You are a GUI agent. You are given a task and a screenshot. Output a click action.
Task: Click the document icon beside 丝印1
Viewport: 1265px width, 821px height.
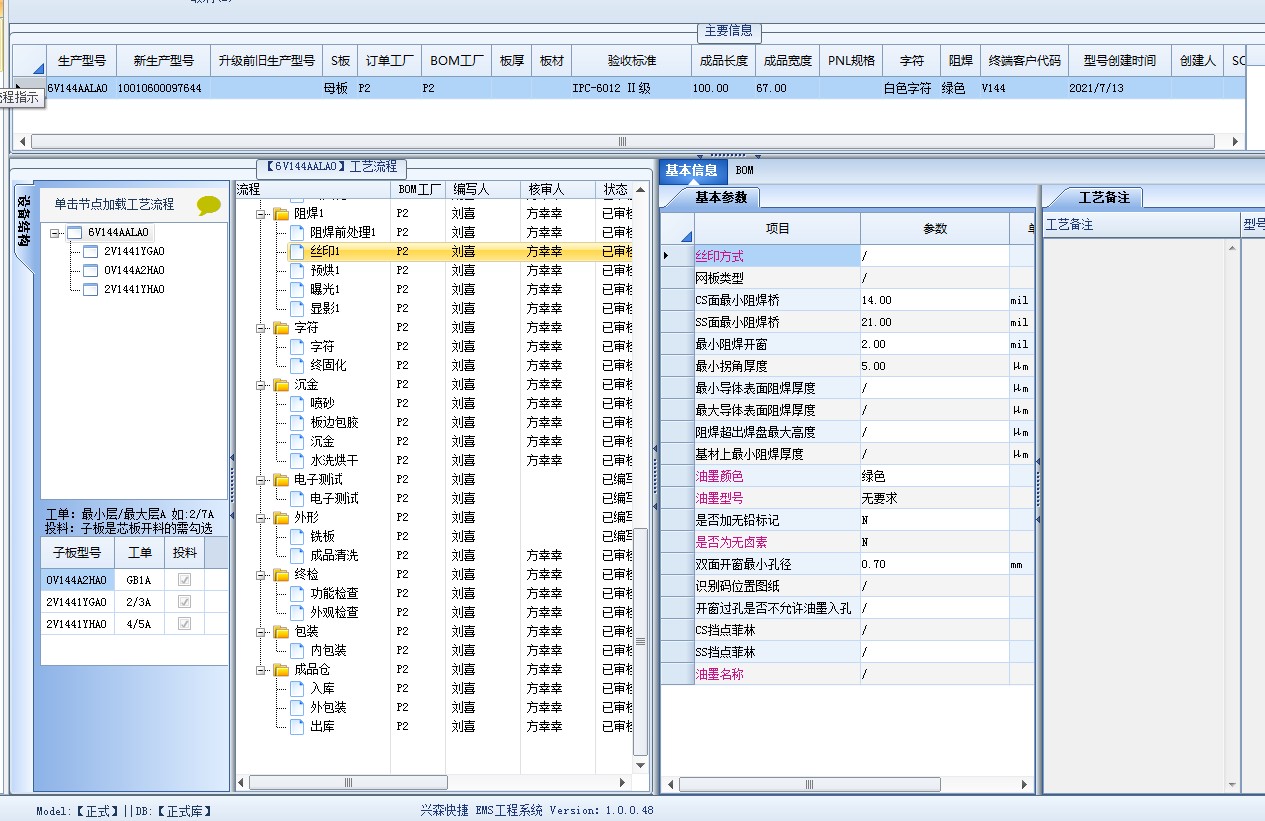coord(297,252)
